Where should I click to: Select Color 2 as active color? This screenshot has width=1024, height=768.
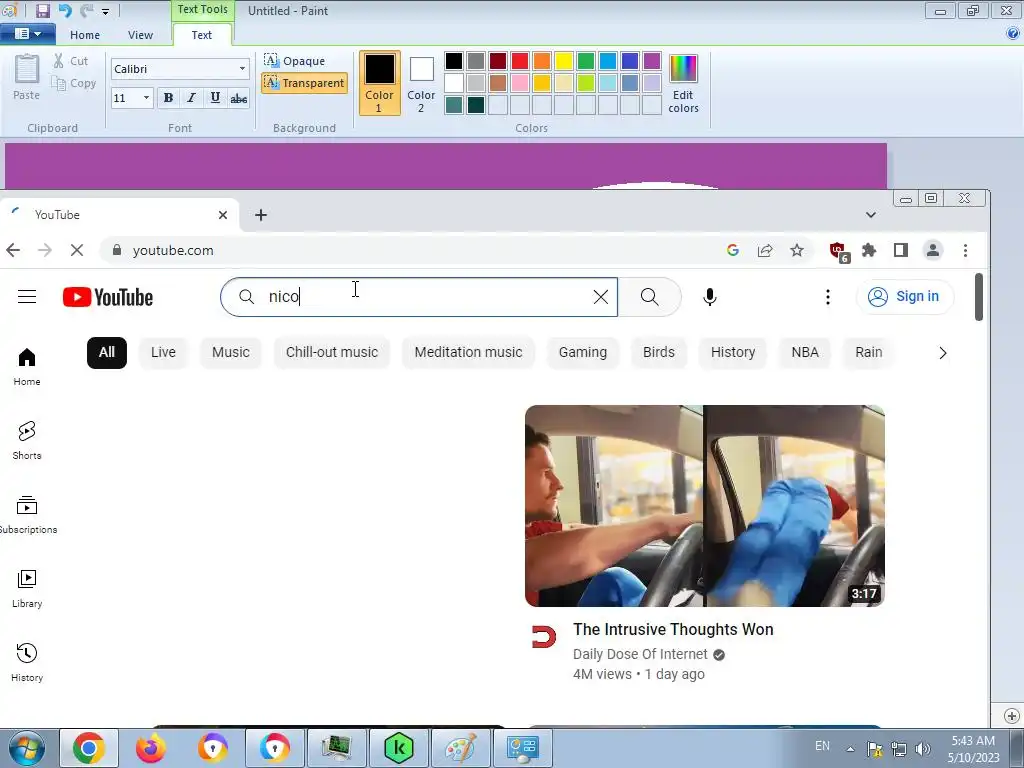[421, 83]
